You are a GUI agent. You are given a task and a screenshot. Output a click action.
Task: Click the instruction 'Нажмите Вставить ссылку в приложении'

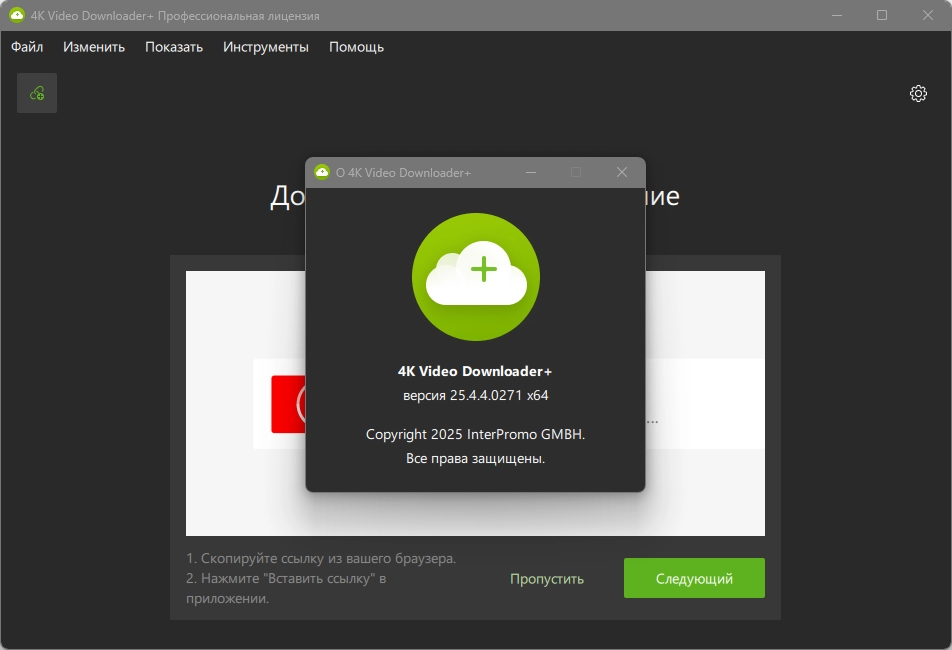click(287, 588)
